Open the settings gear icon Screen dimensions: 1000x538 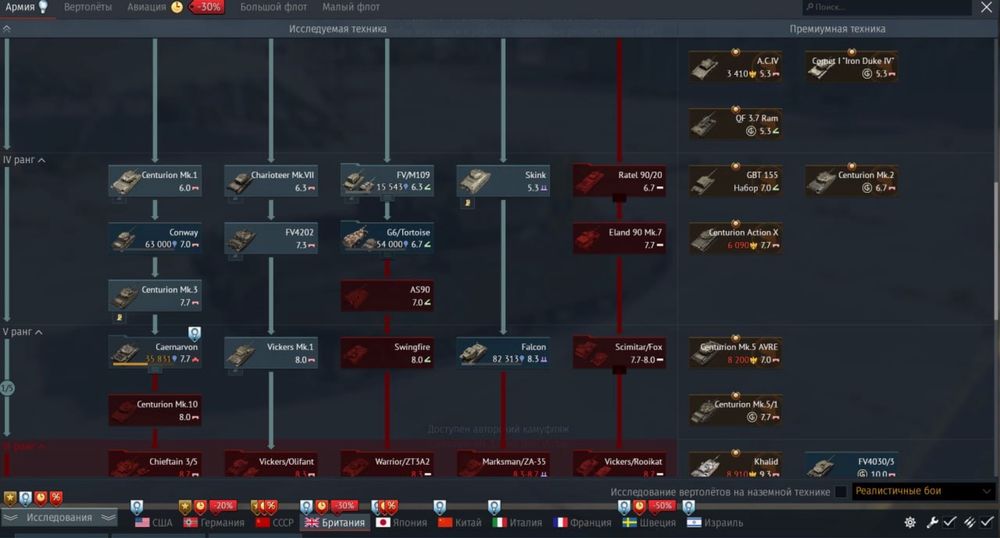coord(910,523)
